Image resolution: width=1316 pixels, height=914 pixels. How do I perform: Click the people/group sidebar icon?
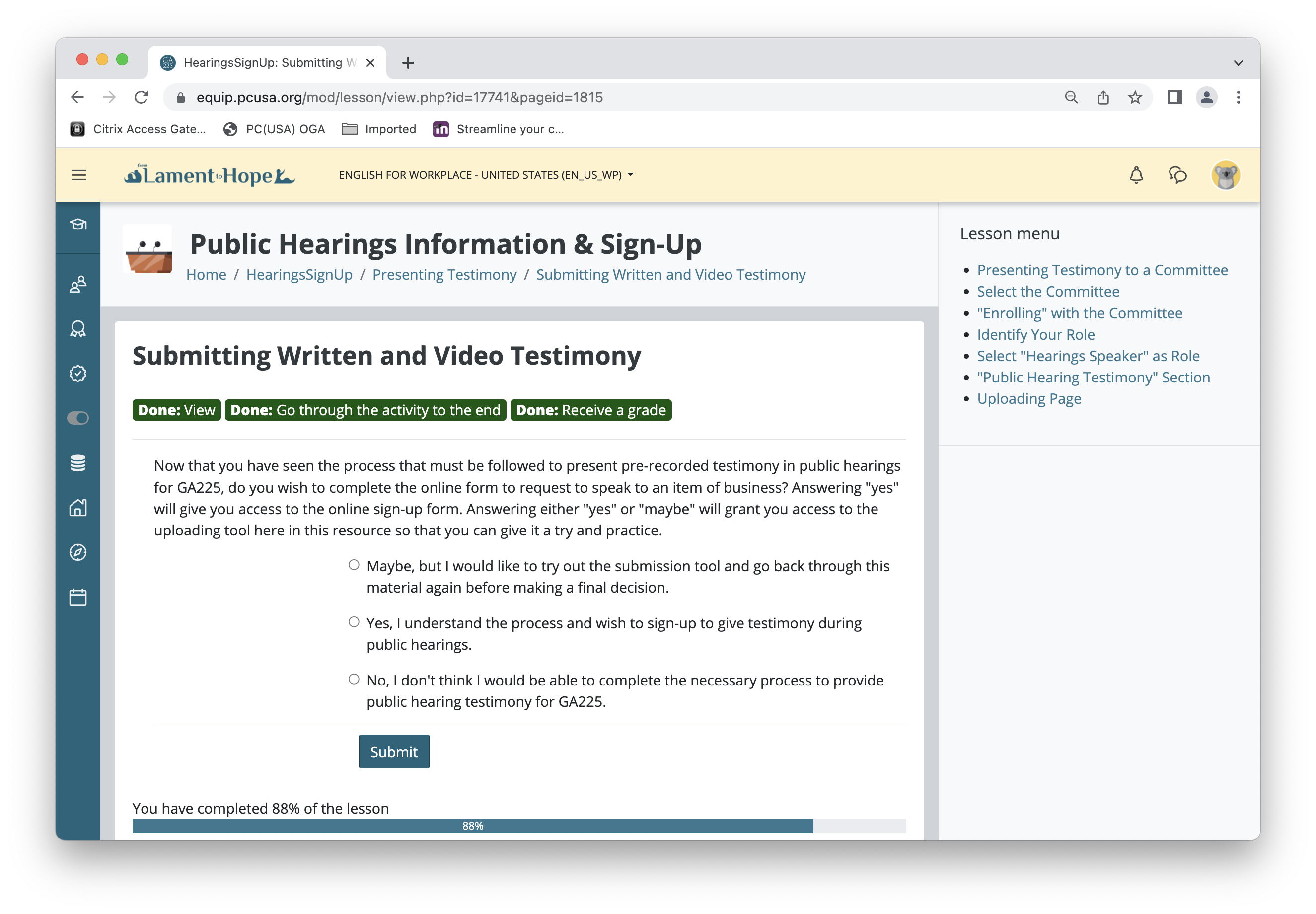click(80, 283)
